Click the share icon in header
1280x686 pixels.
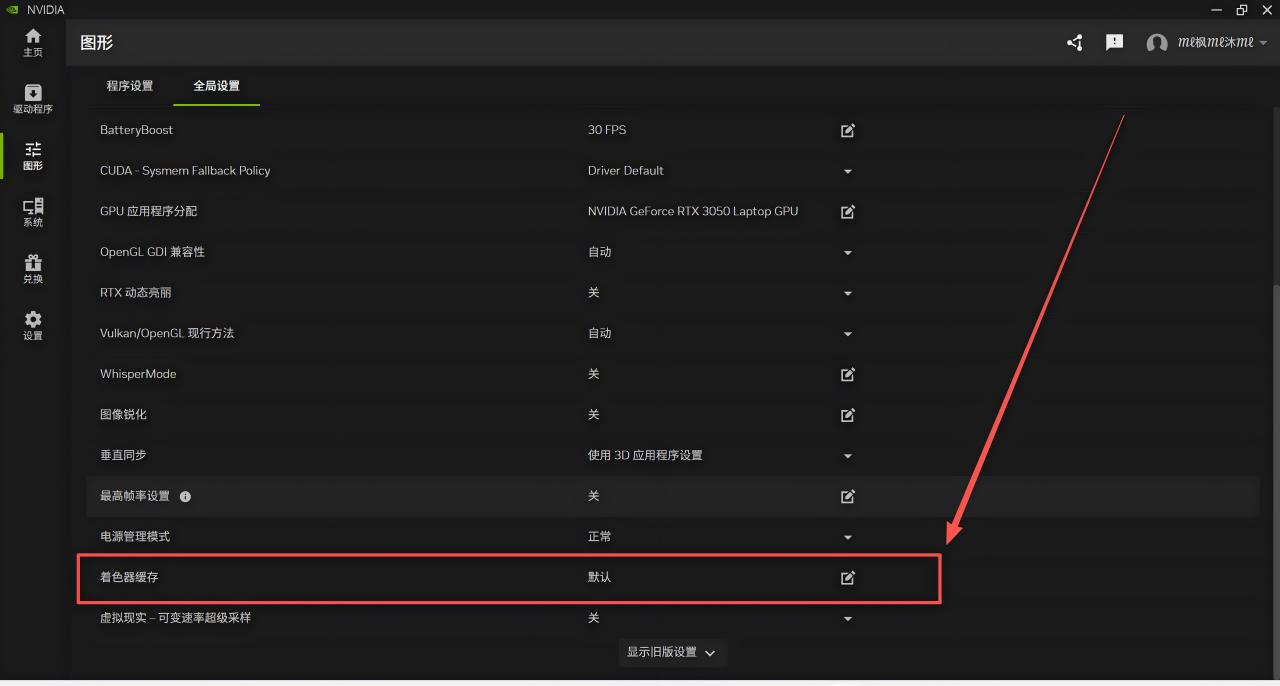click(1075, 43)
